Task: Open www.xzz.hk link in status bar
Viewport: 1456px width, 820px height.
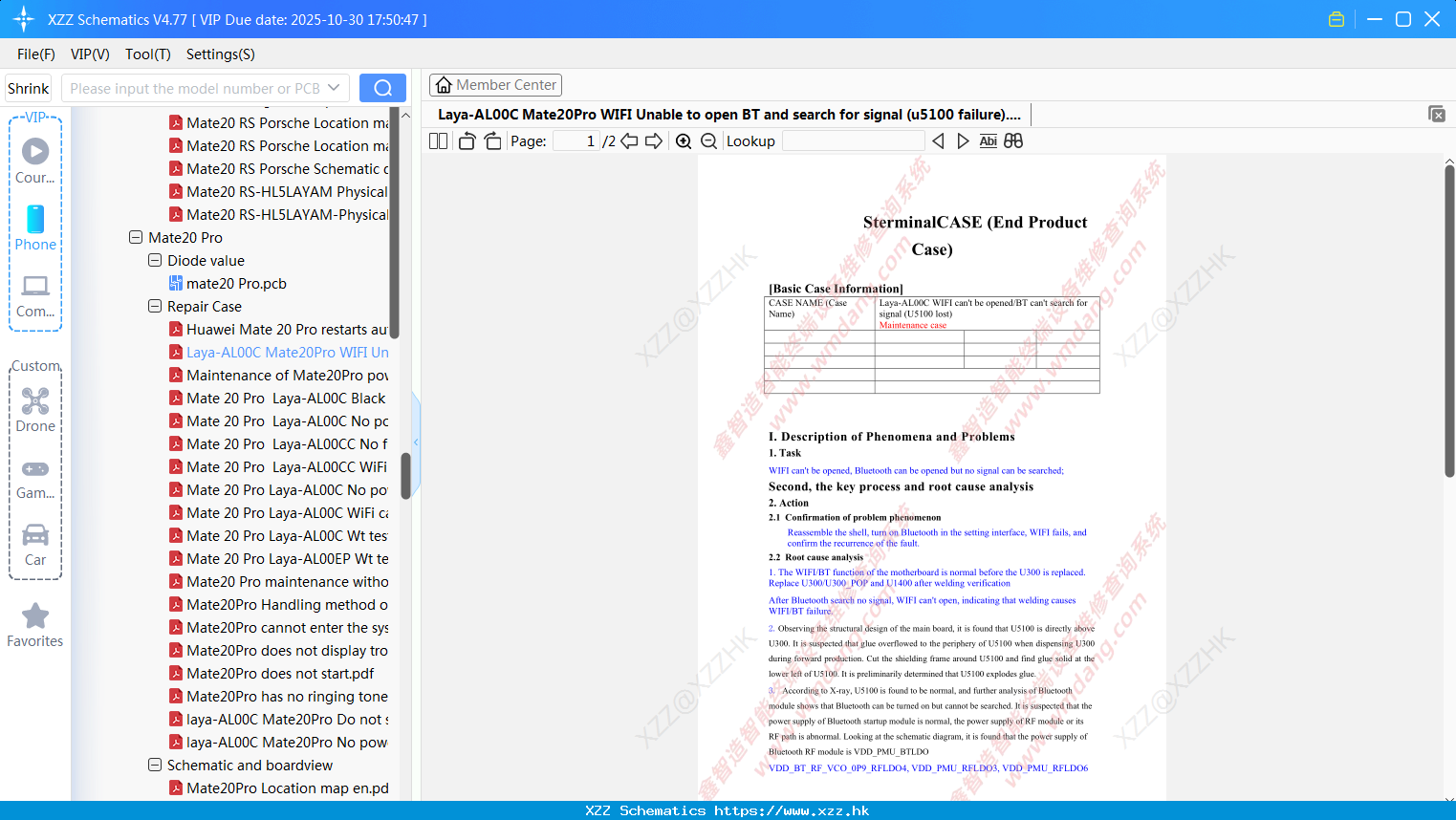Action: [792, 810]
